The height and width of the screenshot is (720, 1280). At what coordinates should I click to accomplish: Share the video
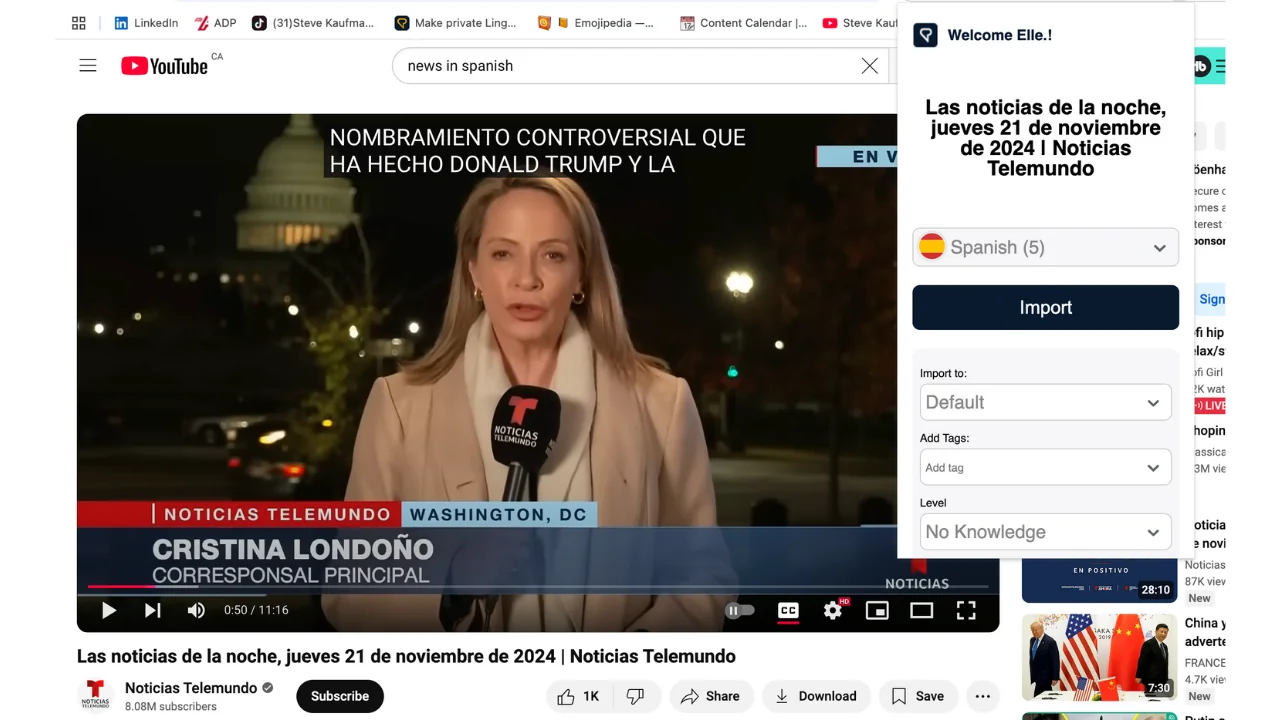[x=710, y=696]
